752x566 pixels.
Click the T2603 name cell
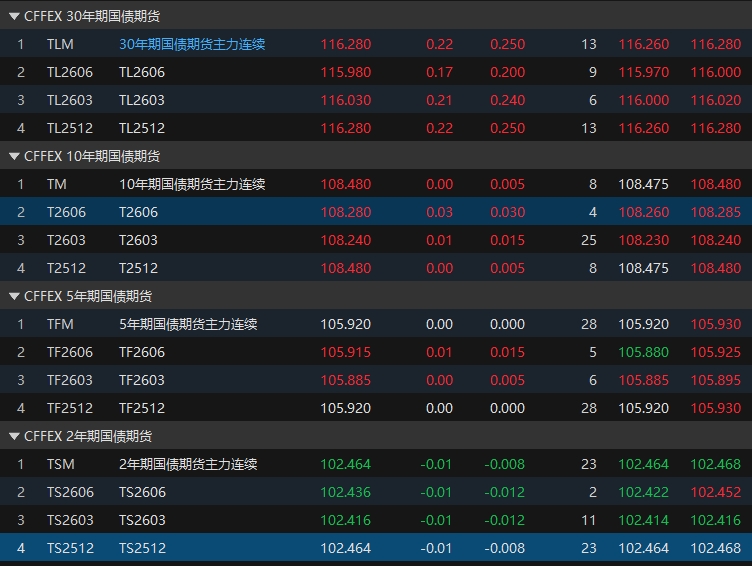(x=138, y=240)
